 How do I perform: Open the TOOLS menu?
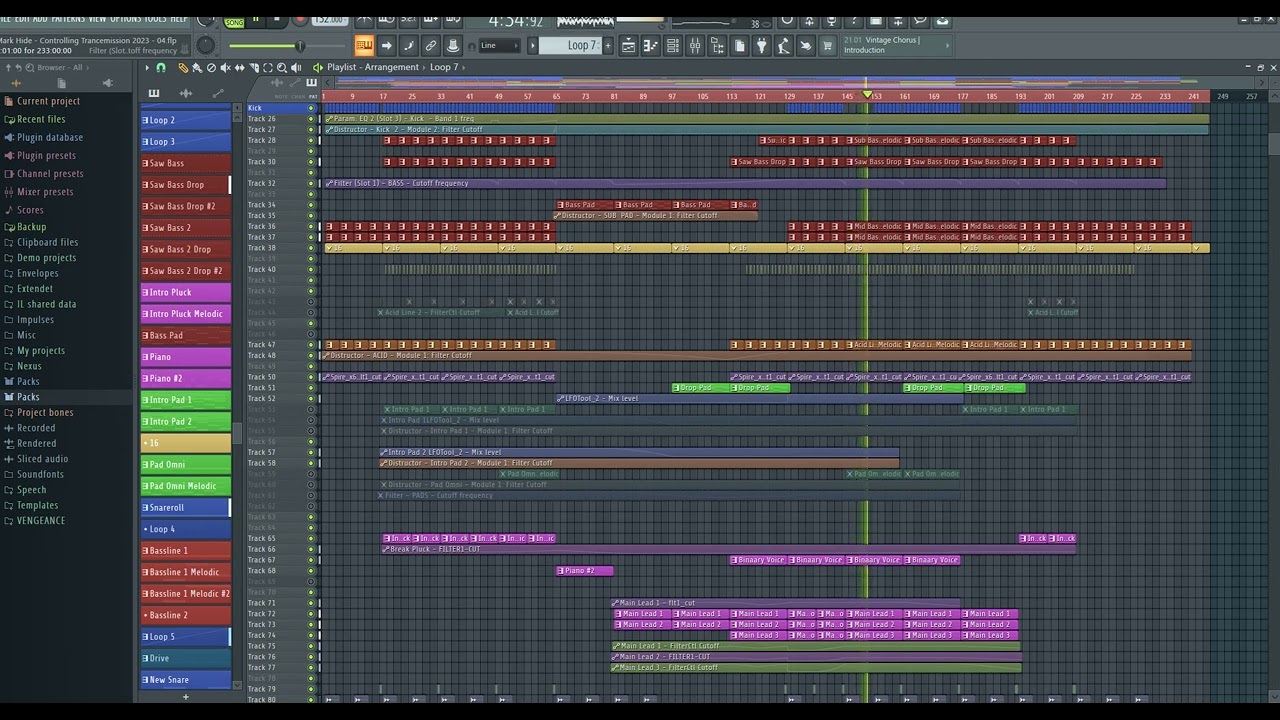[156, 18]
